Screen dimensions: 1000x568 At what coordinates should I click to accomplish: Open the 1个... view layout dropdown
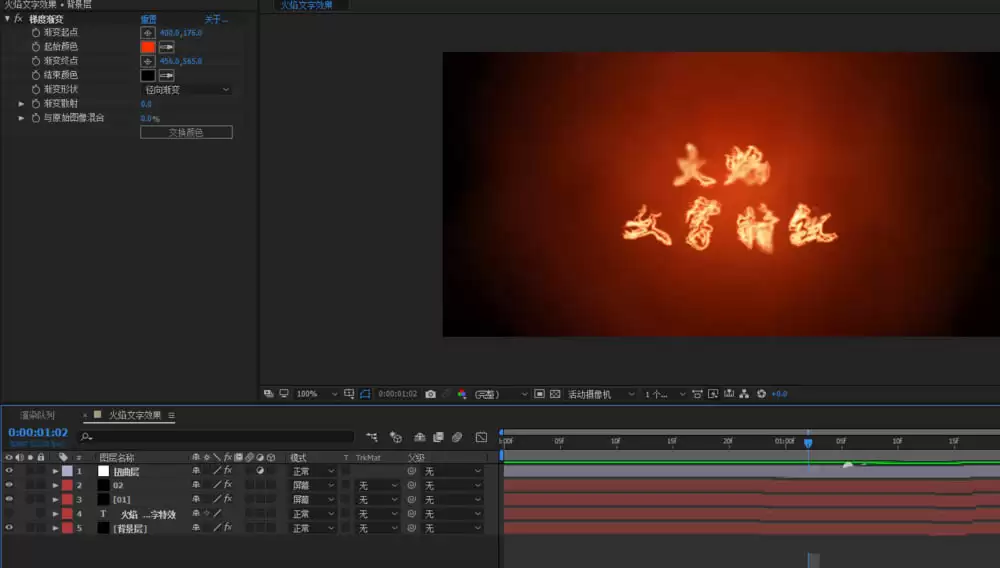(x=665, y=395)
